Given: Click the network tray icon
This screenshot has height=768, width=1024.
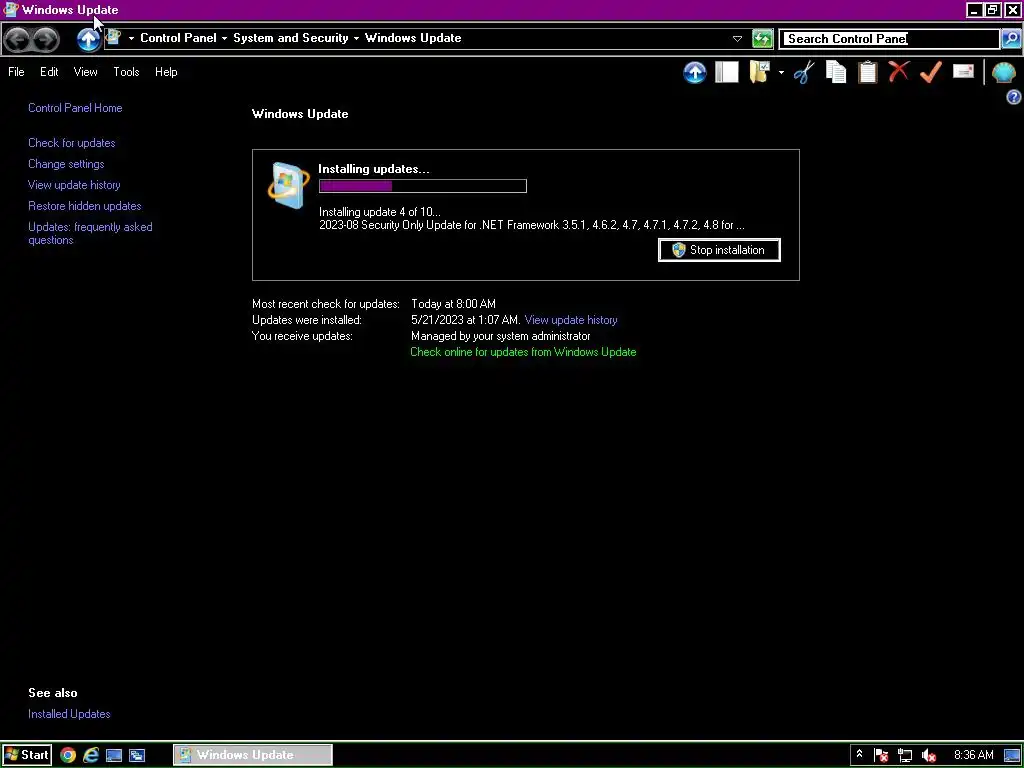Looking at the screenshot, I should click(x=905, y=755).
